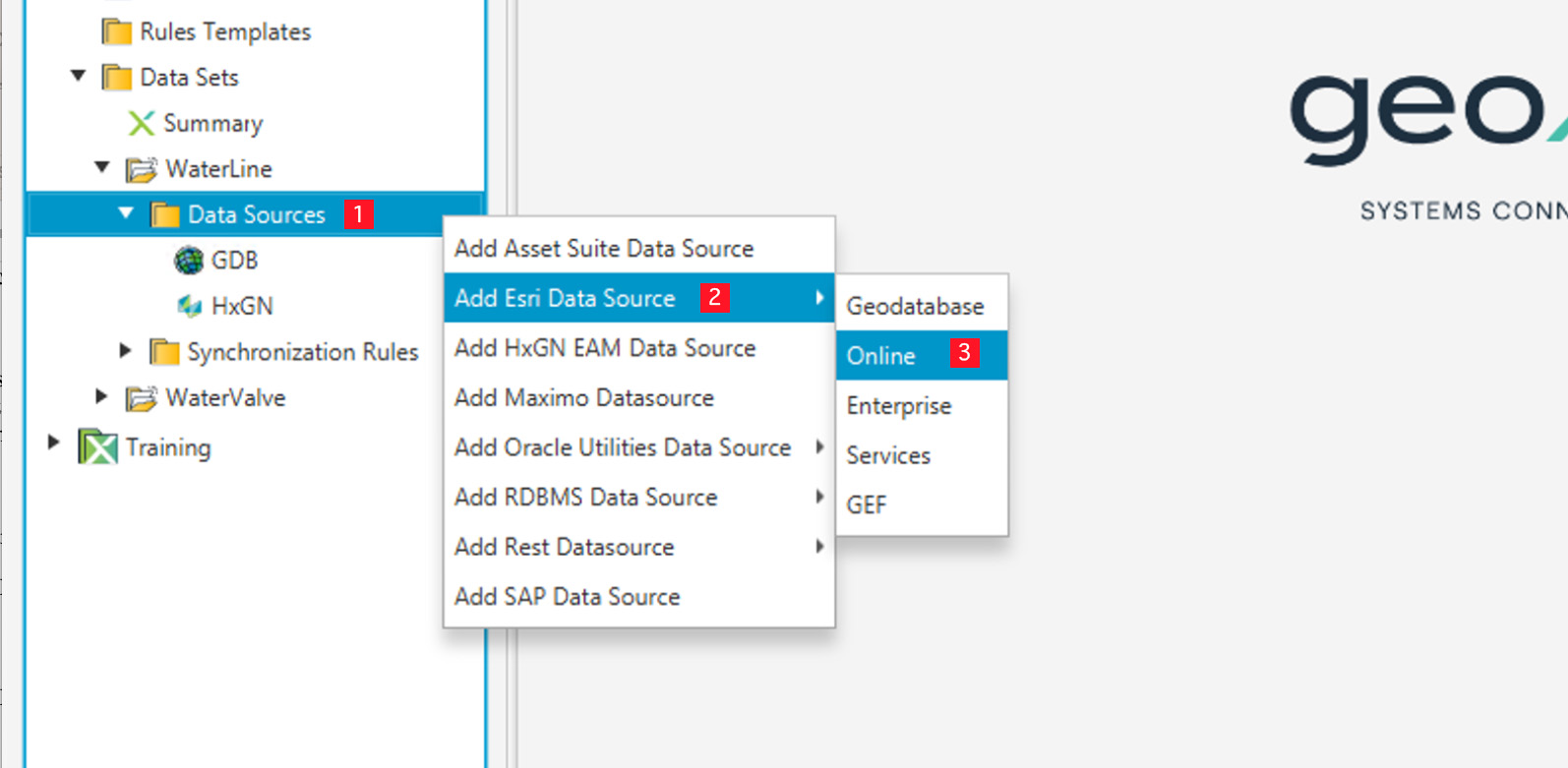Choose Add Asset Suite Data Source
Image resolution: width=1568 pixels, height=768 pixels.
pos(639,249)
